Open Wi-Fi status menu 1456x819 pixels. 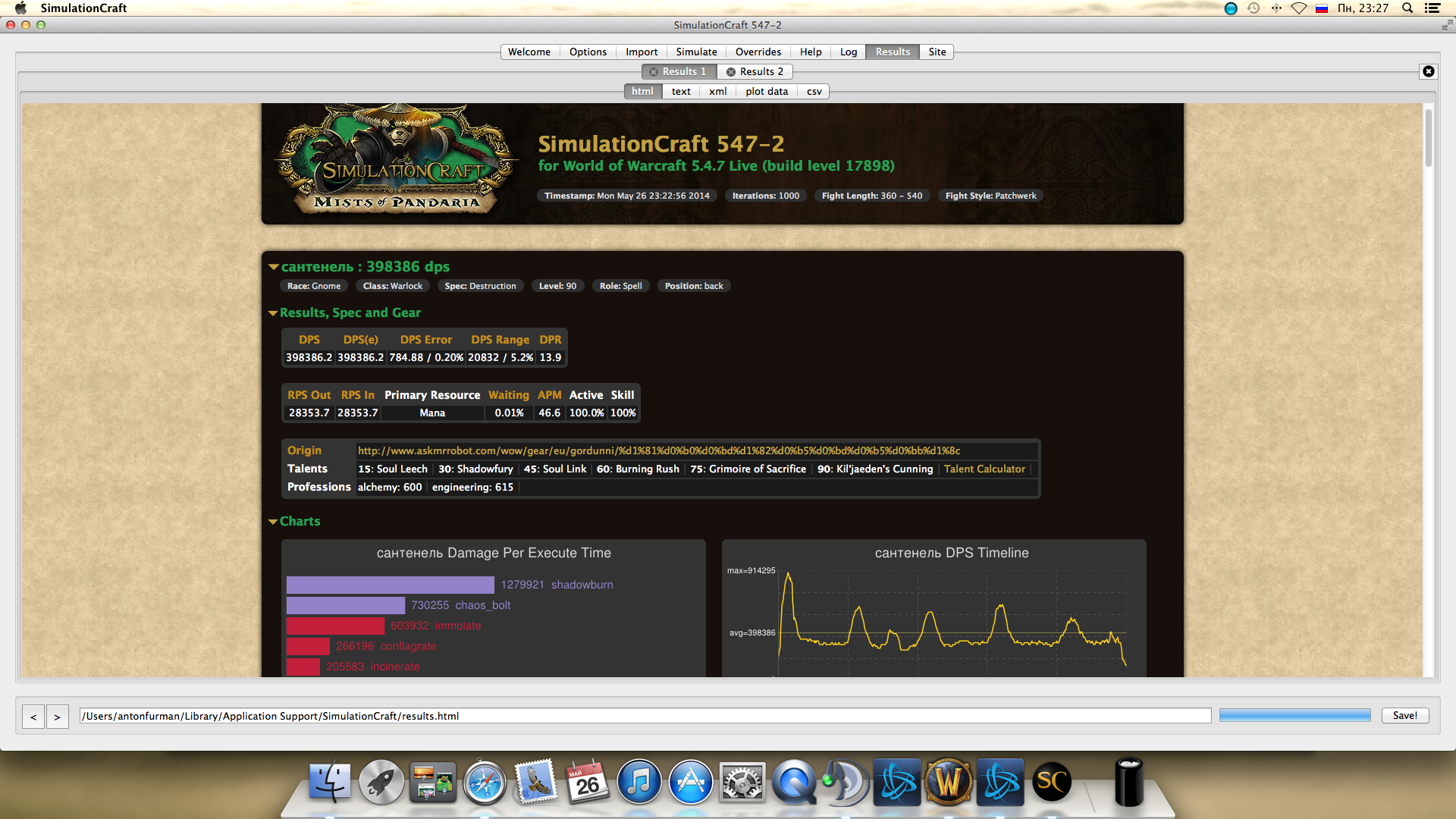click(1299, 8)
